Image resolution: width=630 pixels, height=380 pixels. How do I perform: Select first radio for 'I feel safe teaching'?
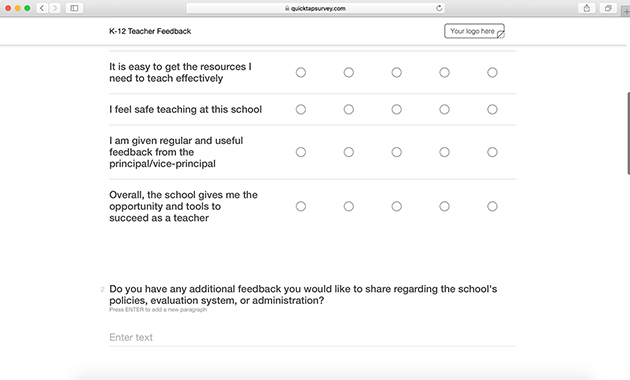301,109
